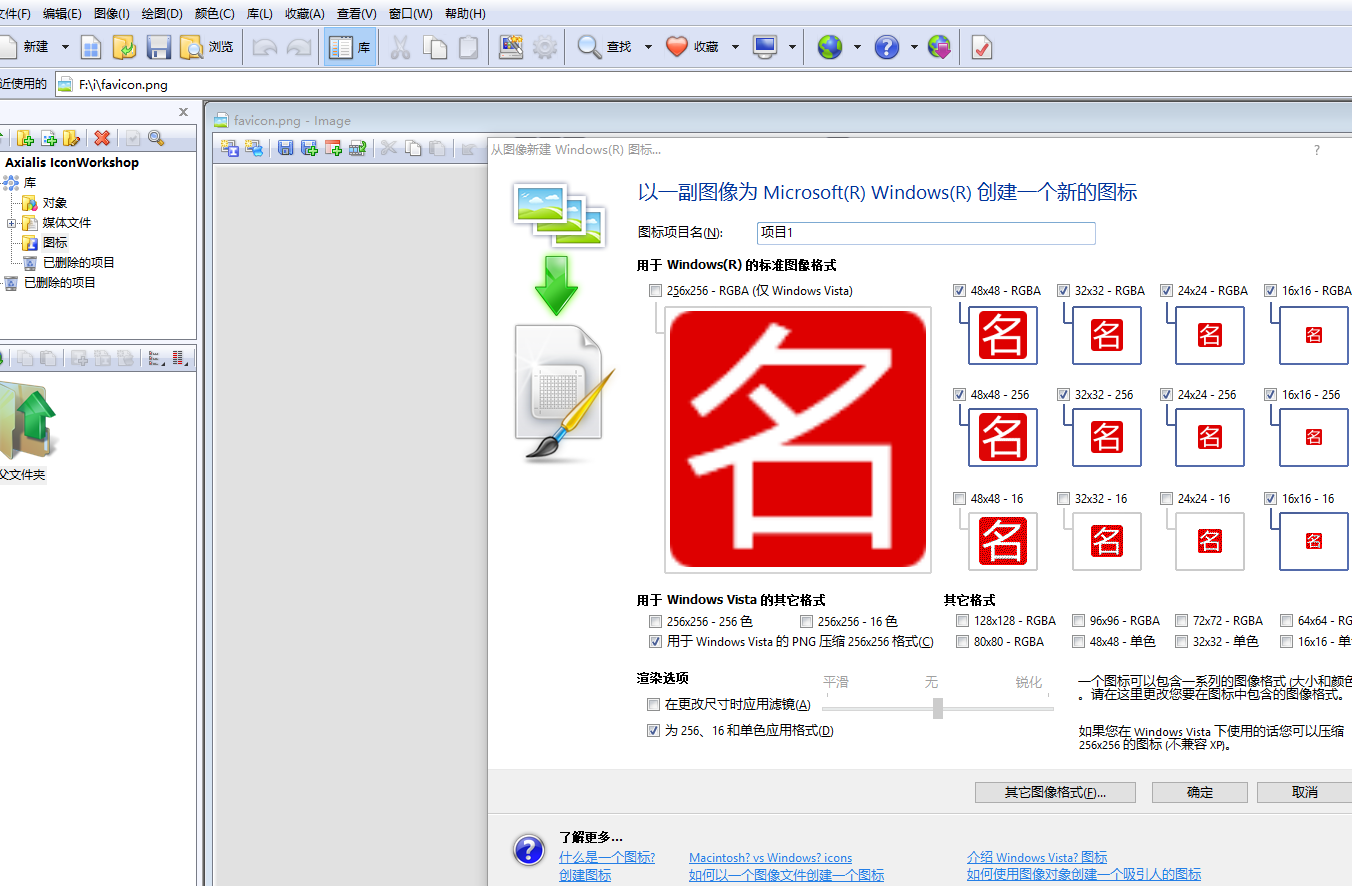The width and height of the screenshot is (1352, 886).
Task: Click the red checkmark note toolbar icon
Action: [981, 47]
